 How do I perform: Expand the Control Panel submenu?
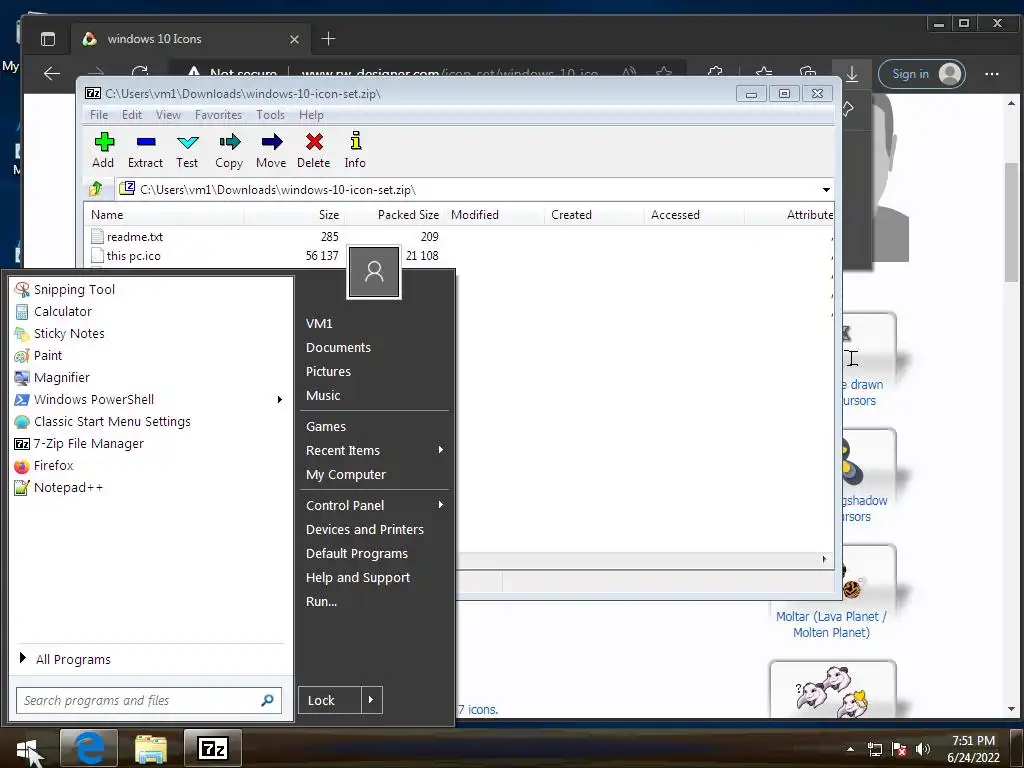(441, 505)
